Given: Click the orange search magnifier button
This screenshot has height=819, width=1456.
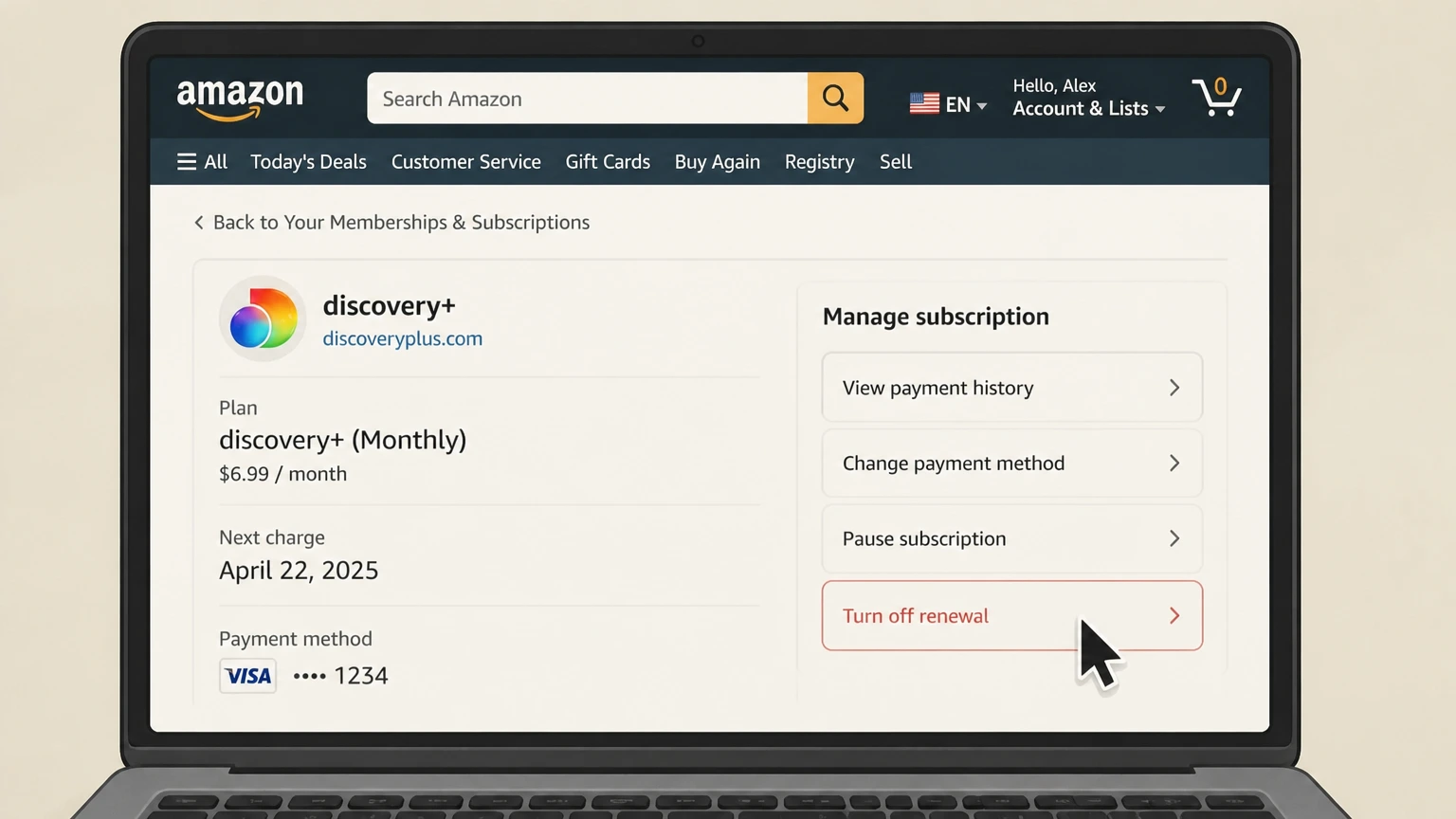Looking at the screenshot, I should [x=835, y=98].
